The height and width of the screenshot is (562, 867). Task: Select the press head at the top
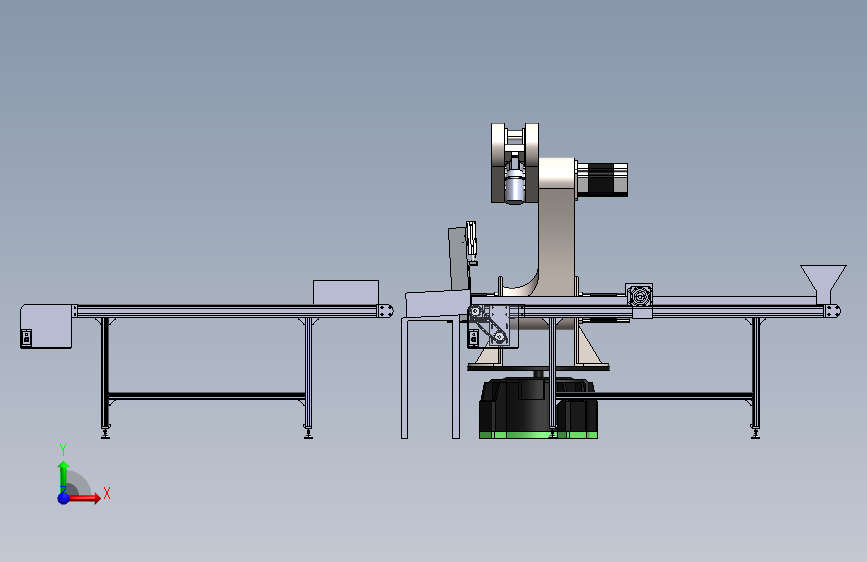point(515,163)
